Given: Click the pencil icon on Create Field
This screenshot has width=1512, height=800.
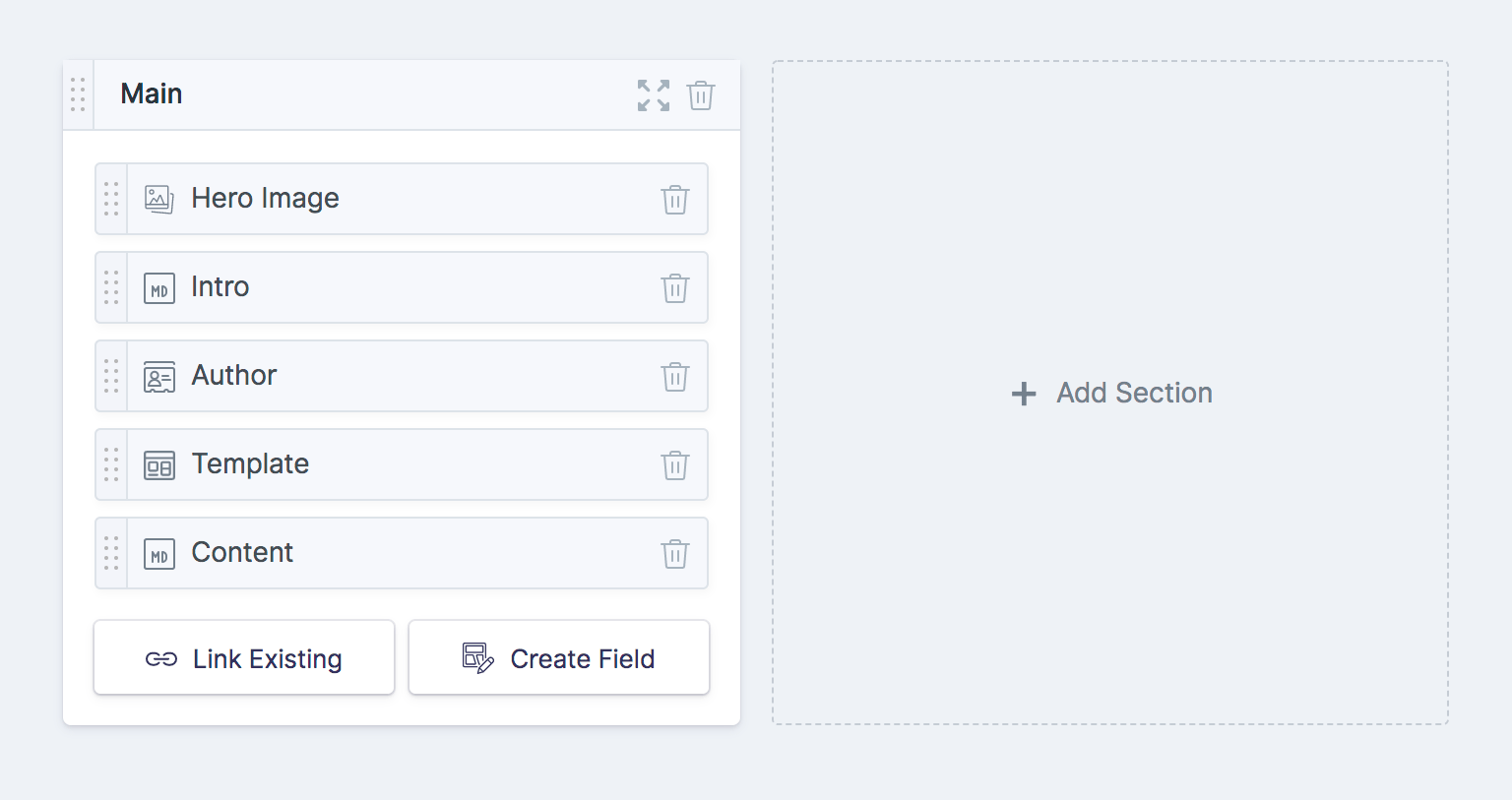Looking at the screenshot, I should click(x=477, y=657).
